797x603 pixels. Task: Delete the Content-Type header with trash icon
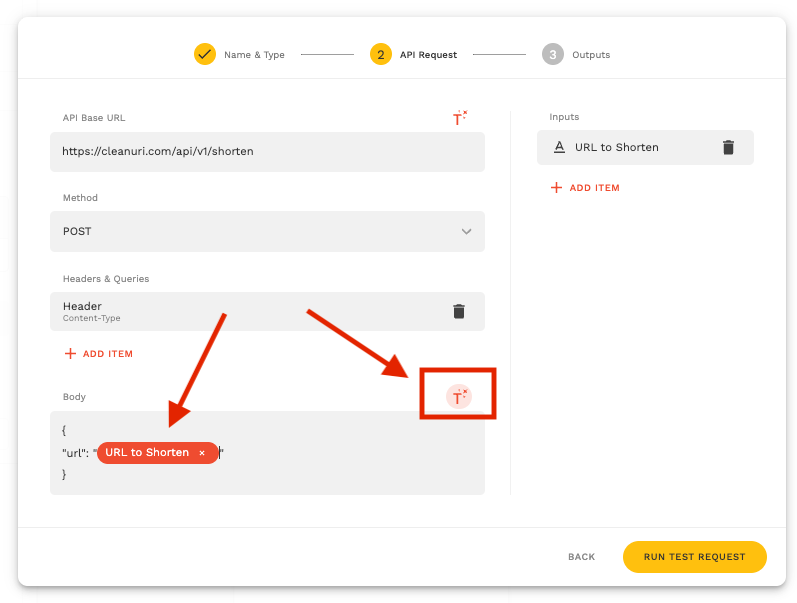click(x=459, y=311)
